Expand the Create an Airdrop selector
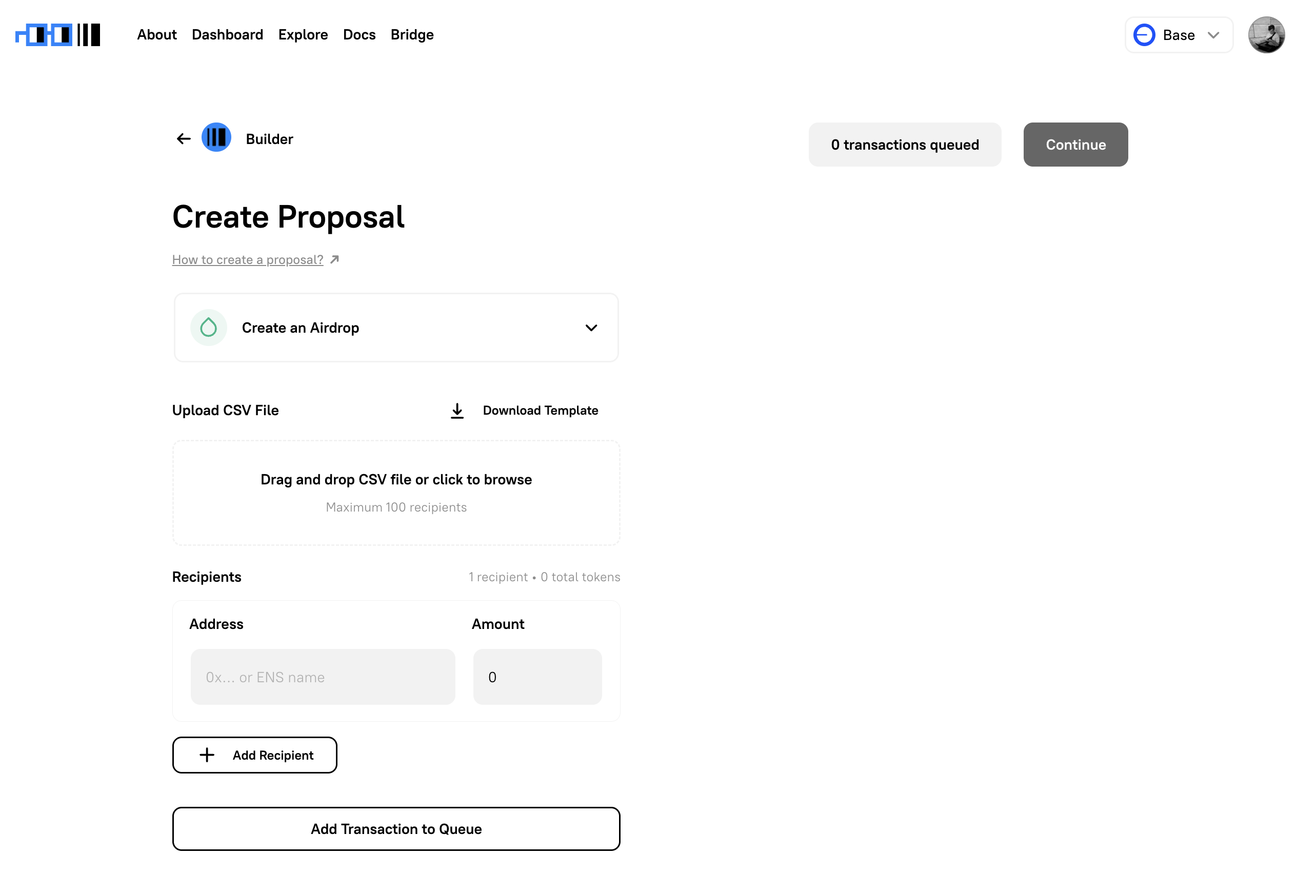Viewport: 1316px width, 896px height. 396,328
